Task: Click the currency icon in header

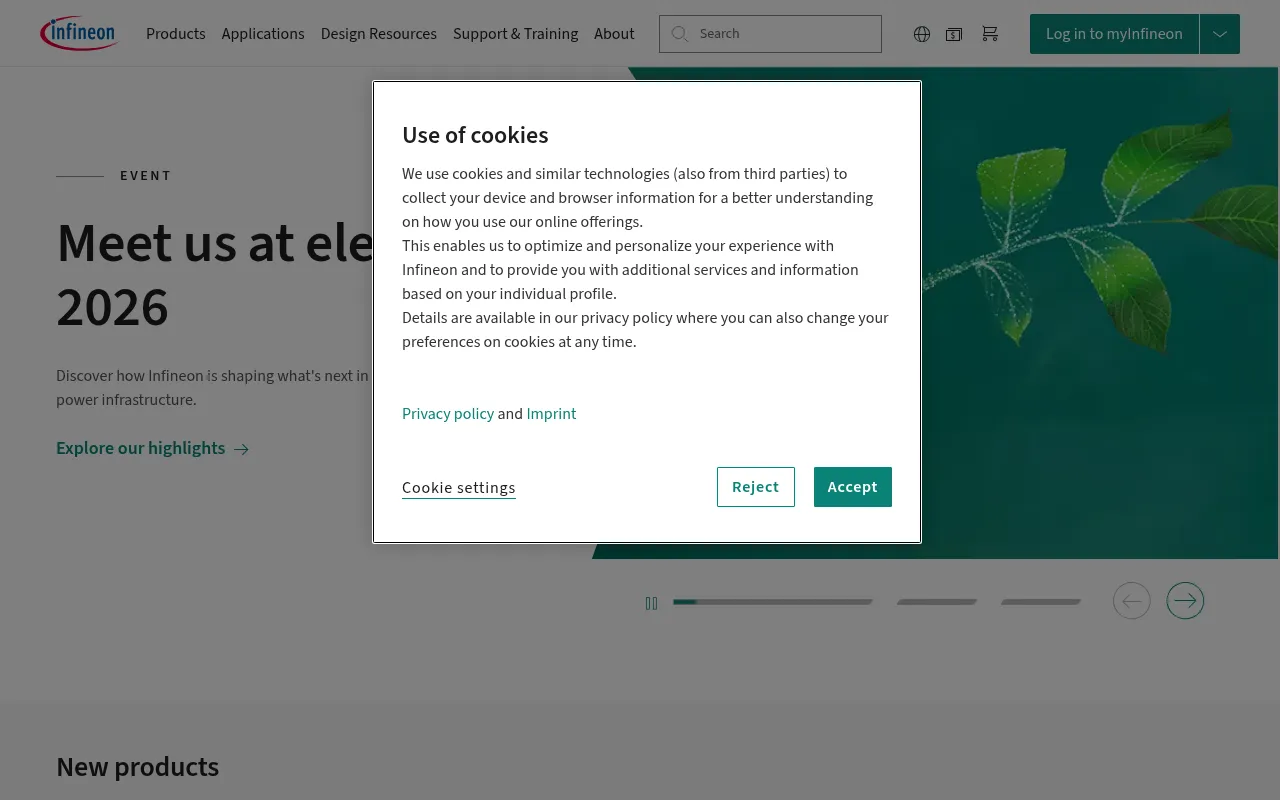Action: 954,34
